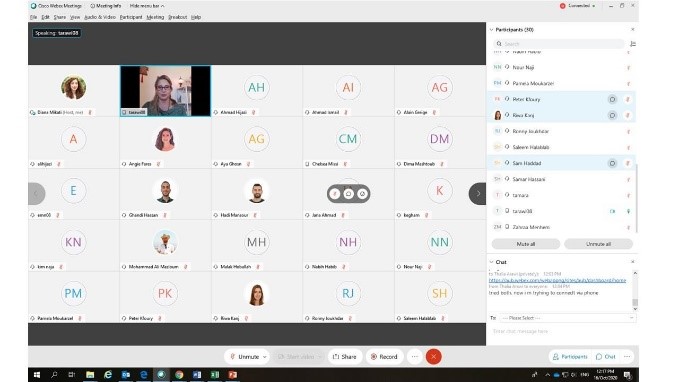Click the chat panel scrollbar
Viewport: 679px width, 382px height.
tap(635, 291)
